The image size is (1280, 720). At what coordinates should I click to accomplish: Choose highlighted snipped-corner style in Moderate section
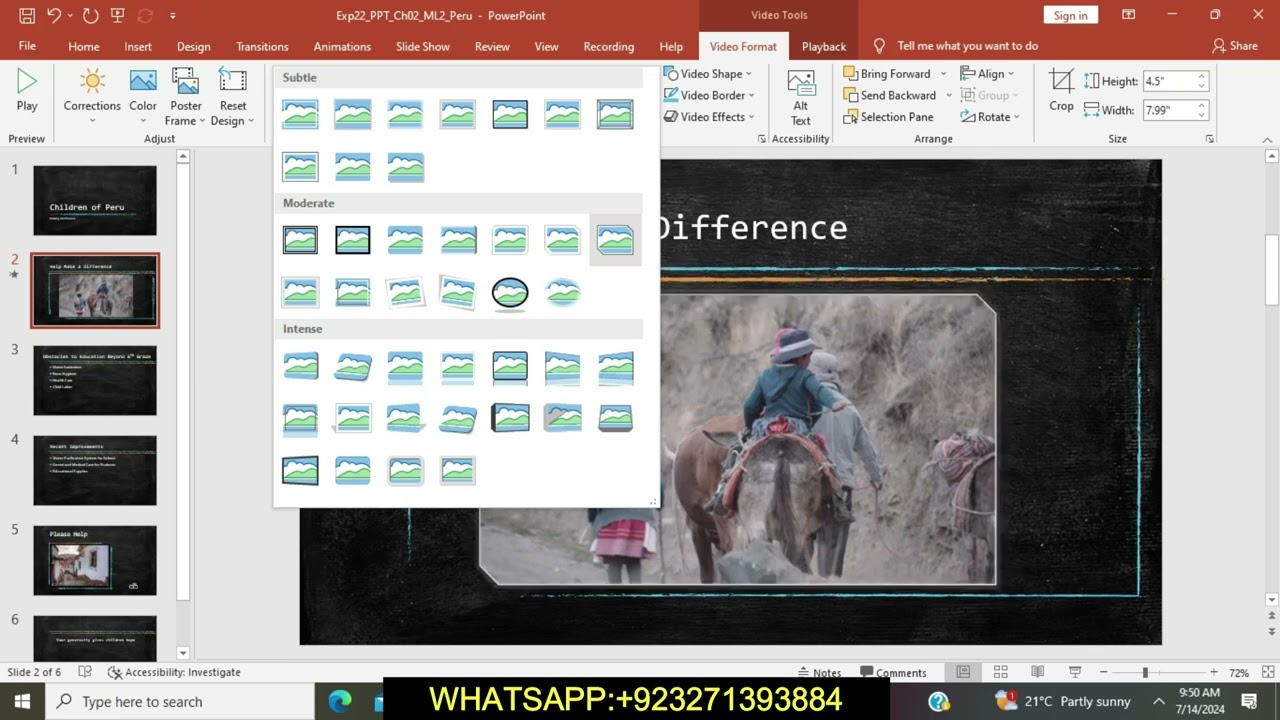coord(615,240)
